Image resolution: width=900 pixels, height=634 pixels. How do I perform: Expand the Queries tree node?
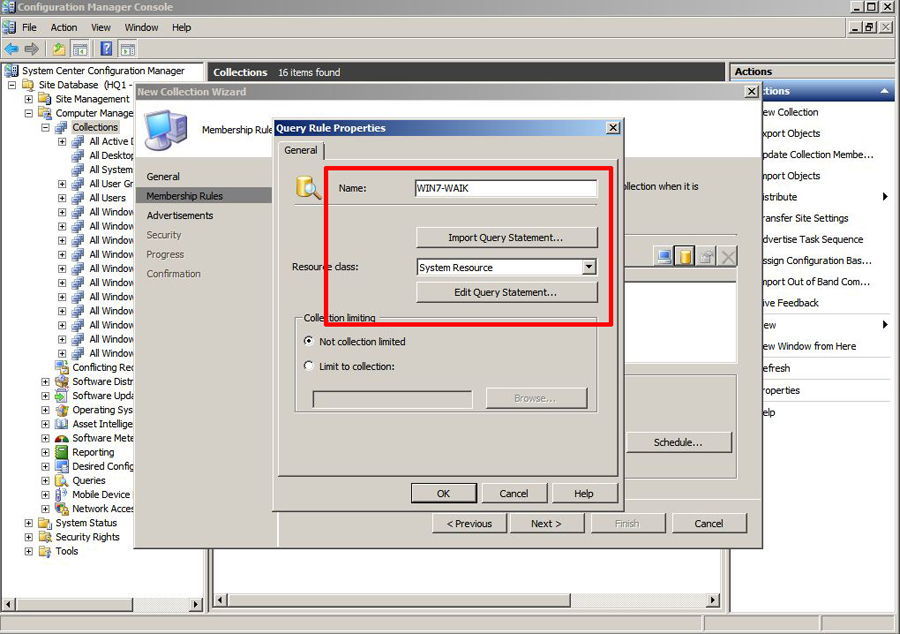tap(45, 480)
